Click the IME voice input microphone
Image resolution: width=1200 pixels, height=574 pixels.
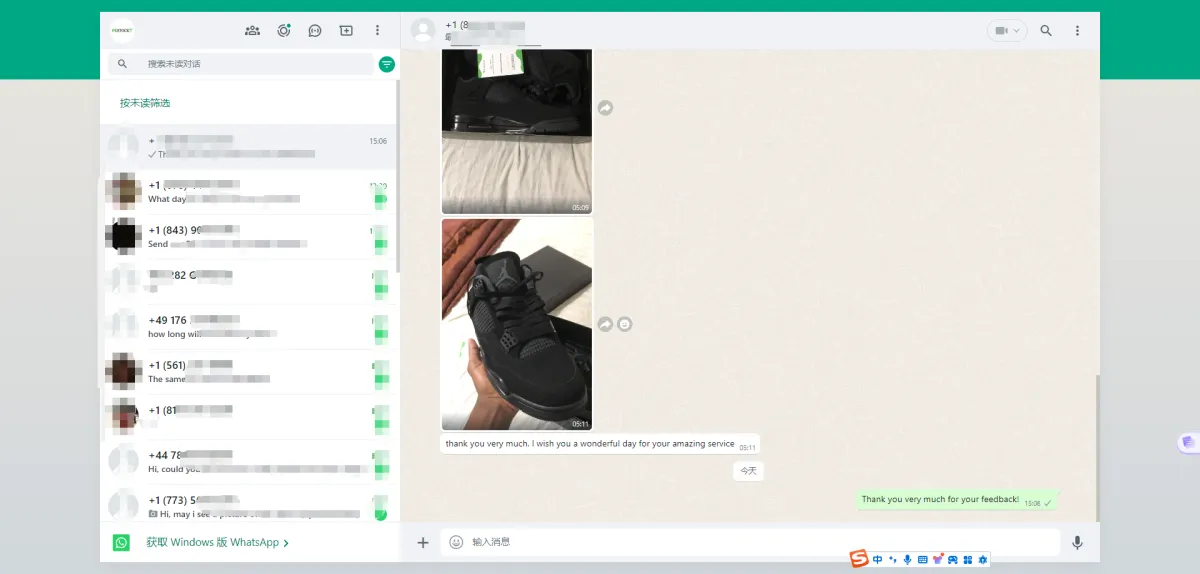point(907,559)
